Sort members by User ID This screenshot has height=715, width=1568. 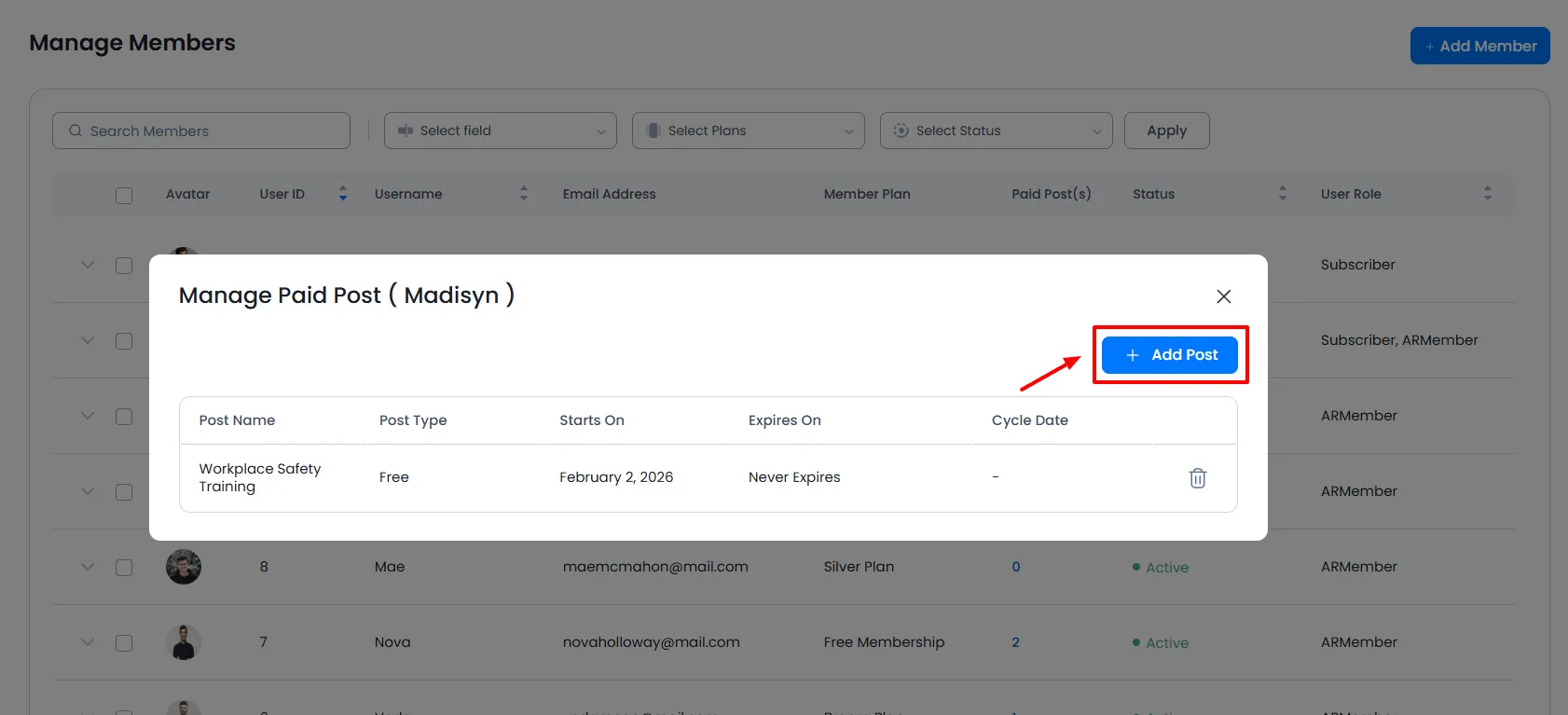tap(343, 194)
